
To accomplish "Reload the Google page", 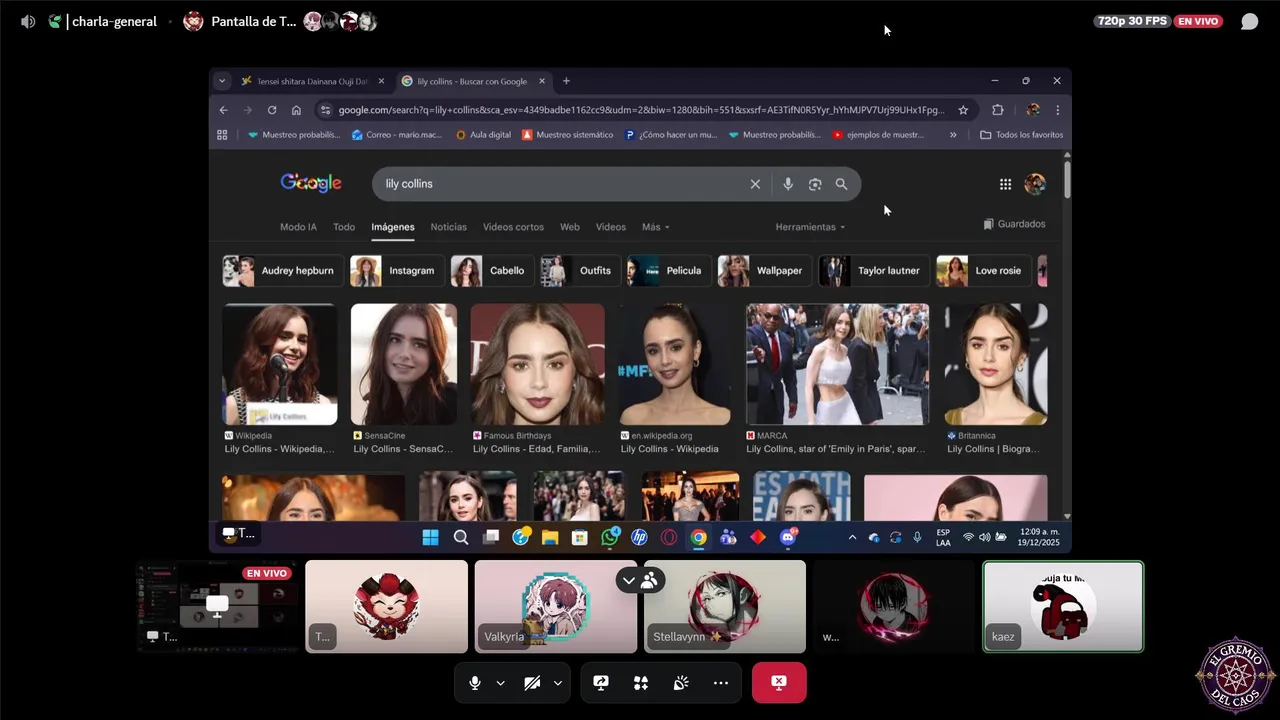I will [272, 110].
